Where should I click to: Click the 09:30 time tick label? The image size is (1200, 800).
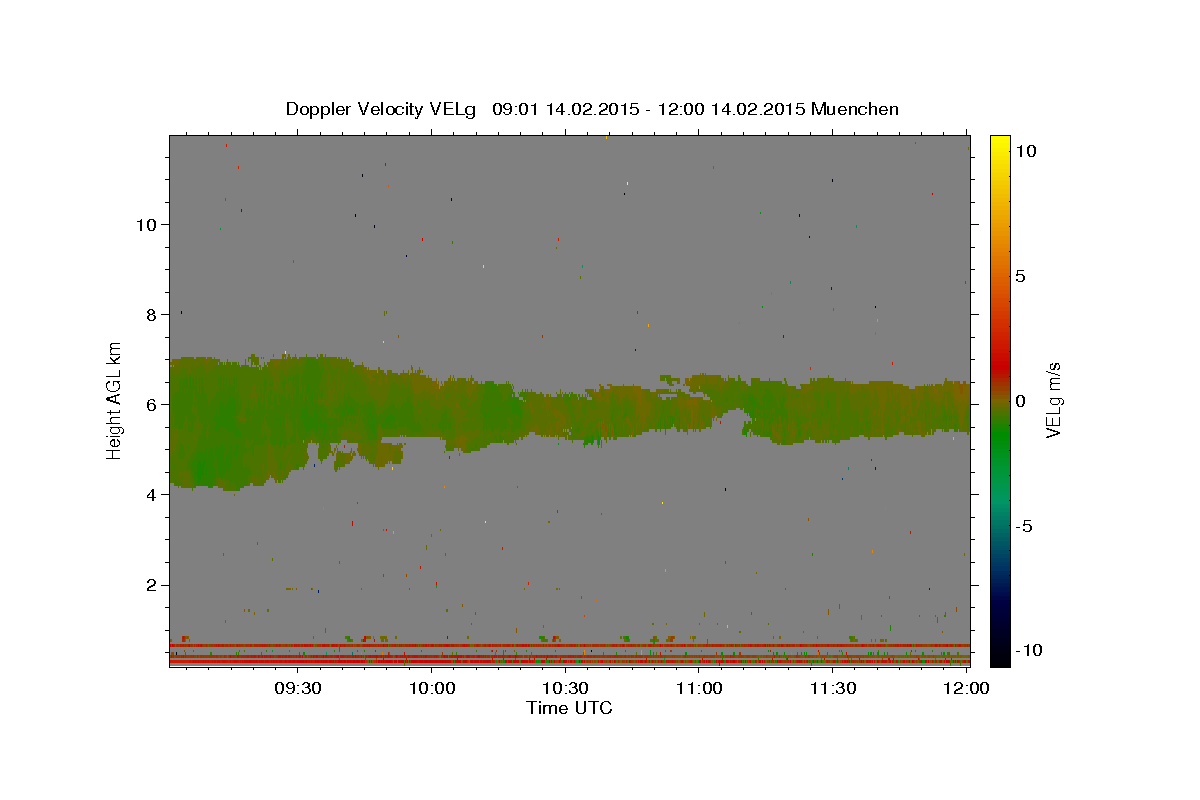(297, 688)
